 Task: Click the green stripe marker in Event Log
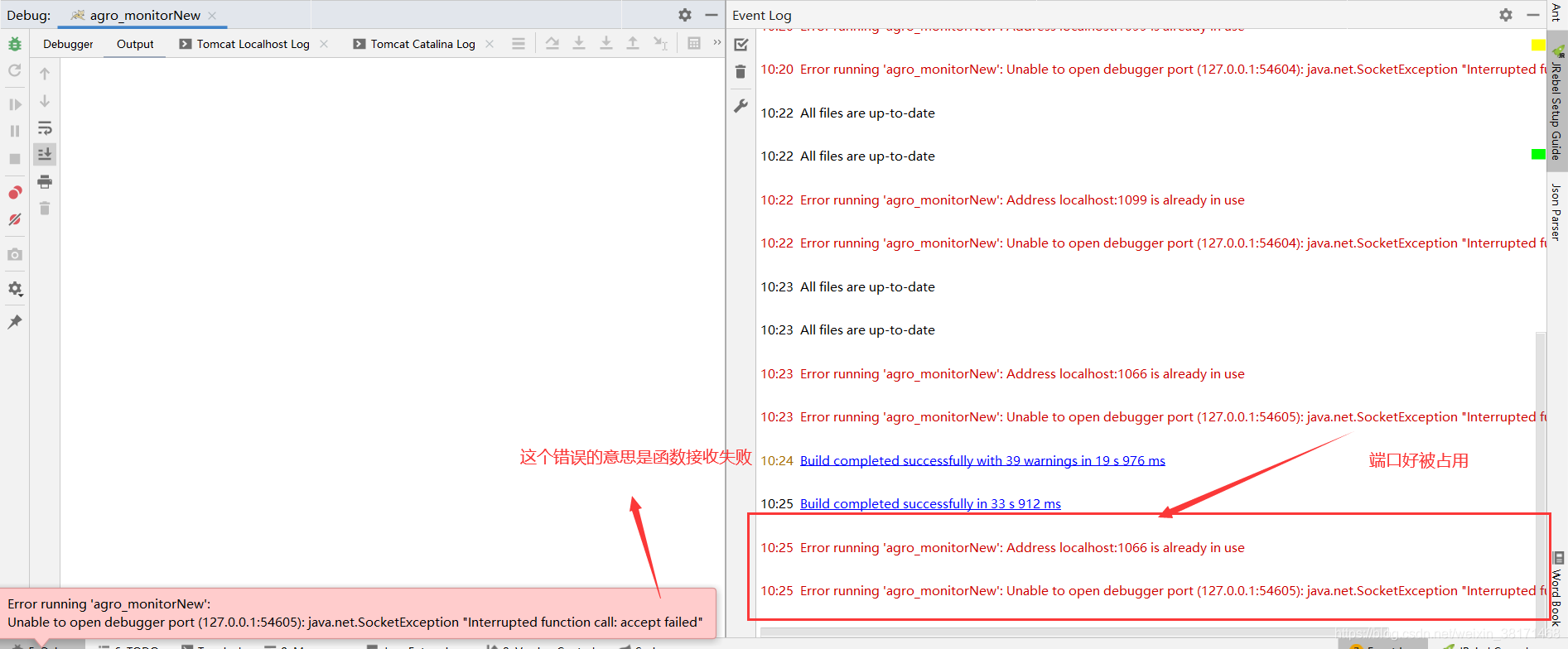(1538, 154)
